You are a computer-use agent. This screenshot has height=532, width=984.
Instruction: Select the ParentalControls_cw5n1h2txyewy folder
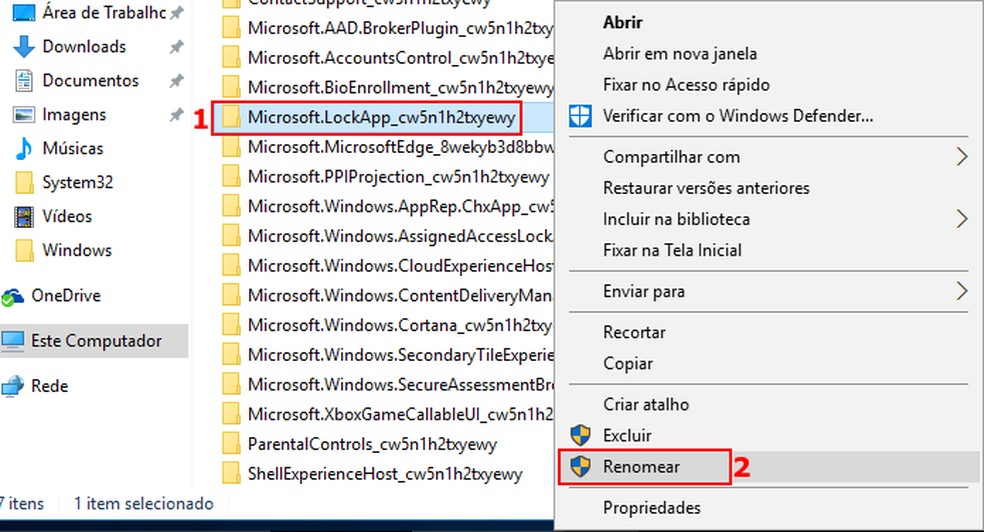[x=385, y=444]
